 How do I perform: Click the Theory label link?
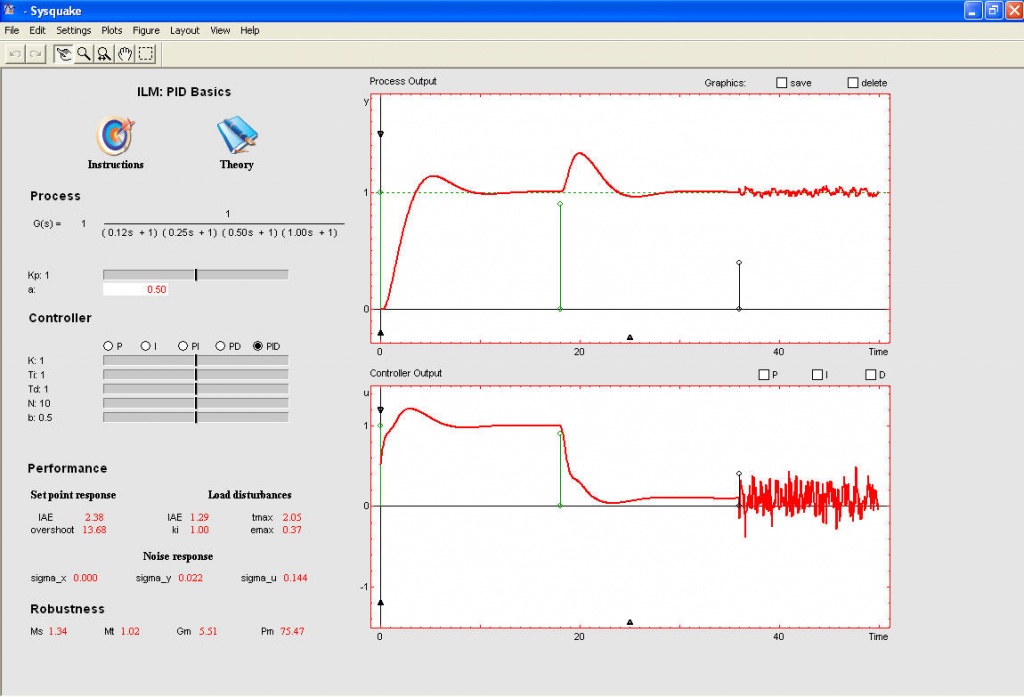click(236, 165)
